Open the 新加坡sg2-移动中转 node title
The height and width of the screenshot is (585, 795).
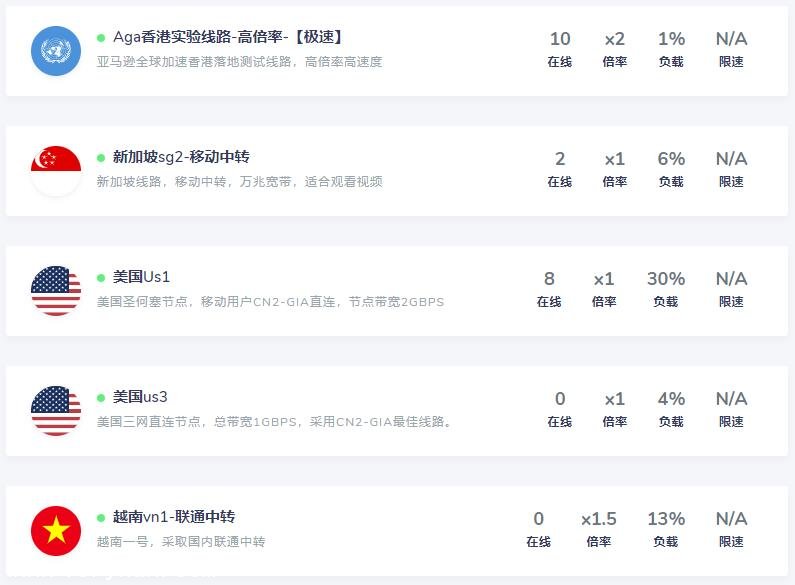[x=181, y=157]
